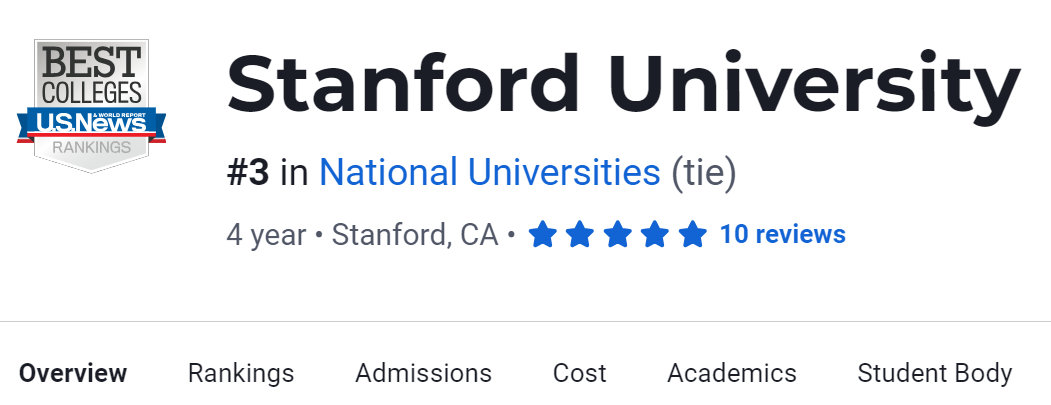The image size is (1051, 405).
Task: Click the U.S. News logo ribbon
Action: [91, 124]
